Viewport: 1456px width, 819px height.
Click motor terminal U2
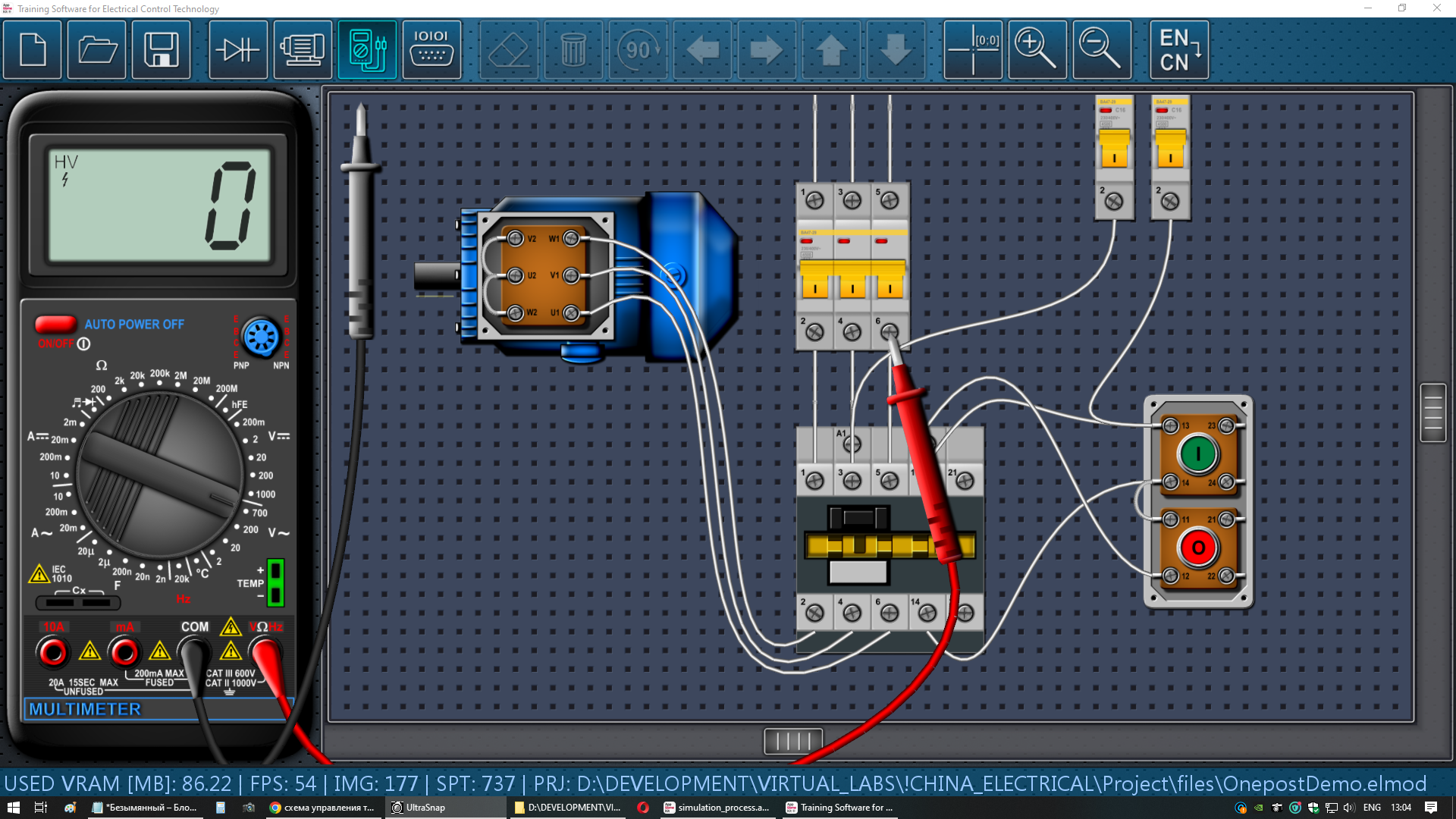point(516,275)
